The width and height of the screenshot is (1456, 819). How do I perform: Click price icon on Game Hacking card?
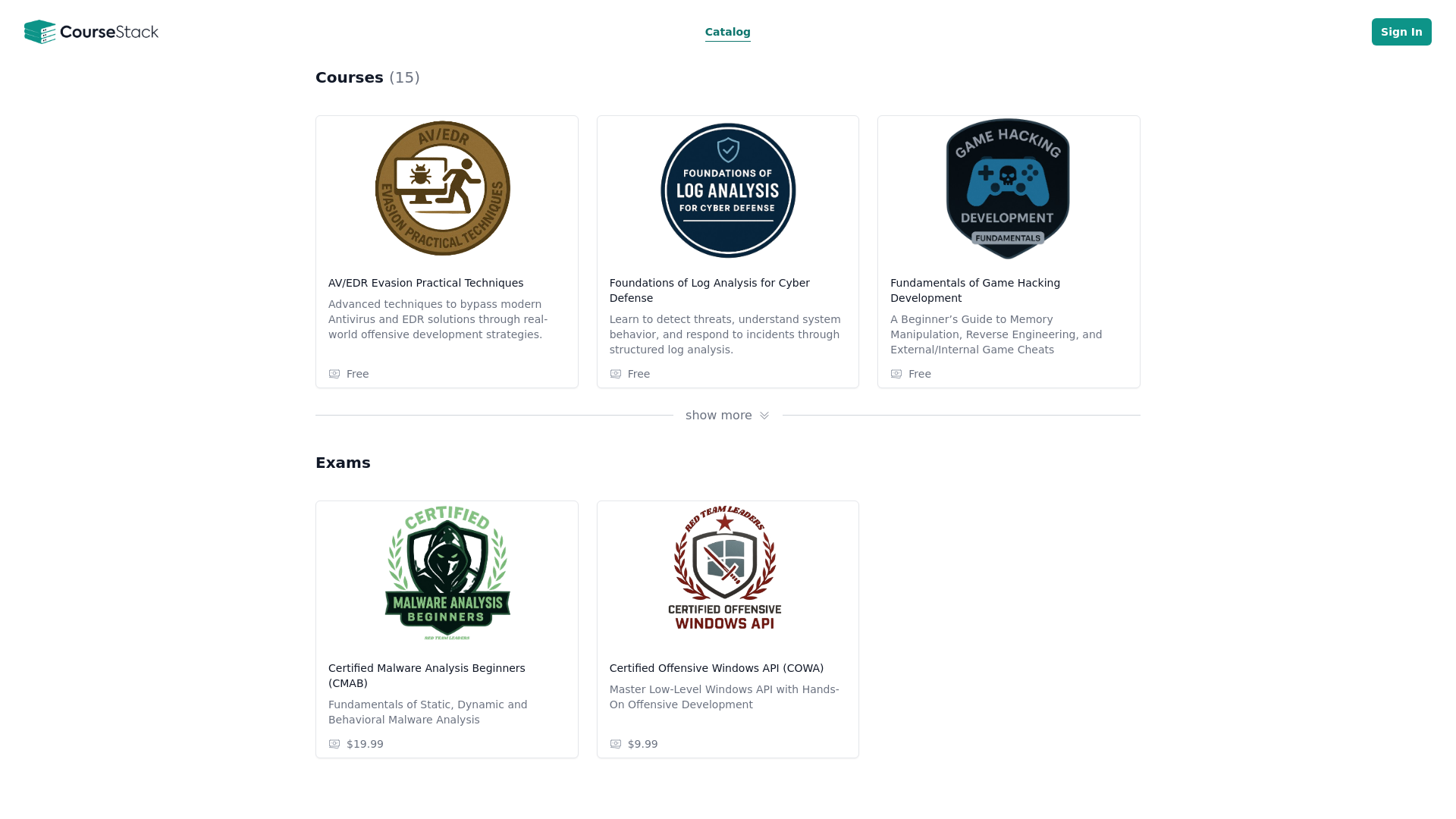896,374
